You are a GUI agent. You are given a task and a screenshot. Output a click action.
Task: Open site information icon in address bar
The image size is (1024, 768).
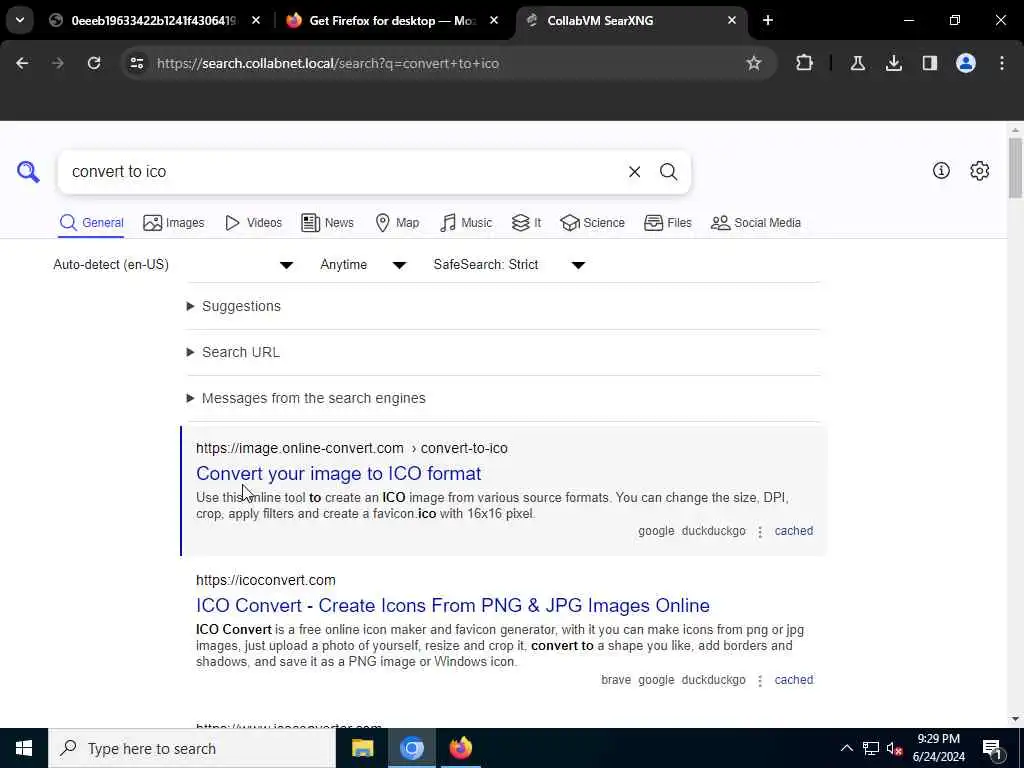(137, 63)
